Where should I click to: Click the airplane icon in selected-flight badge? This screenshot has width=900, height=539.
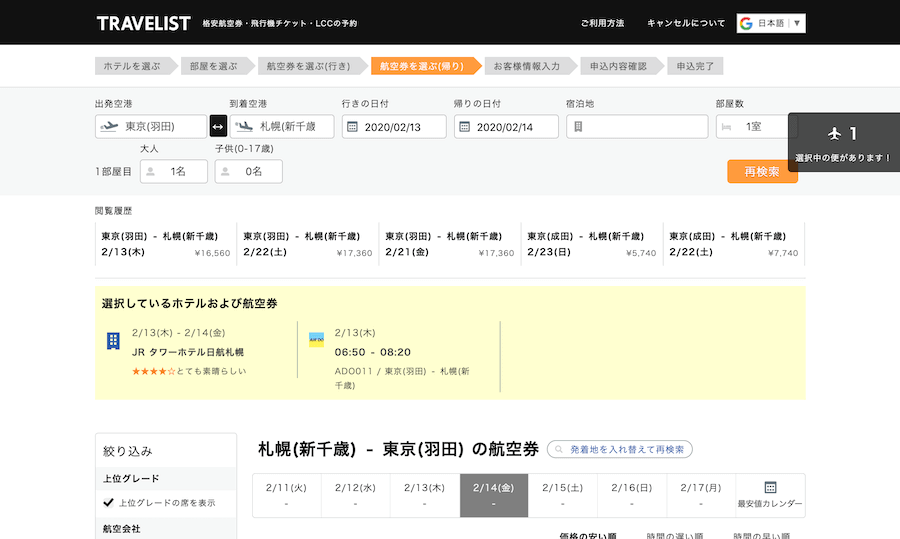[834, 134]
